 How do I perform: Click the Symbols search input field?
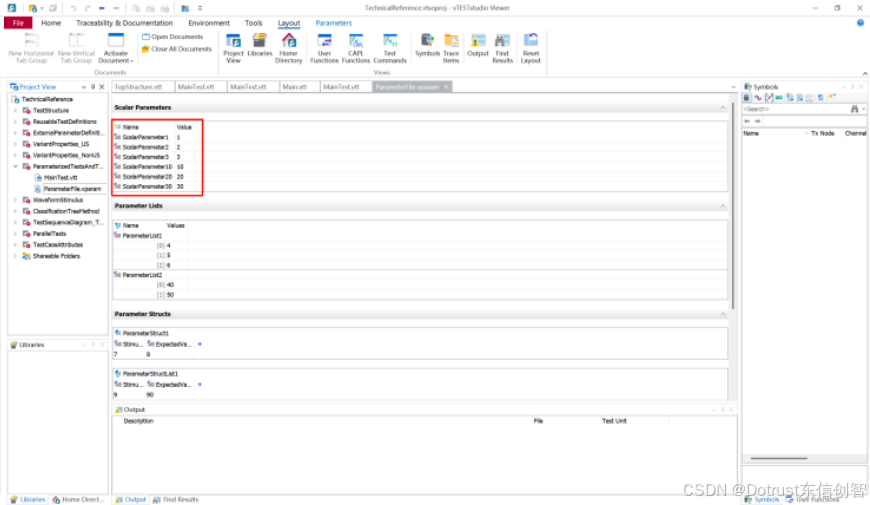coord(796,109)
